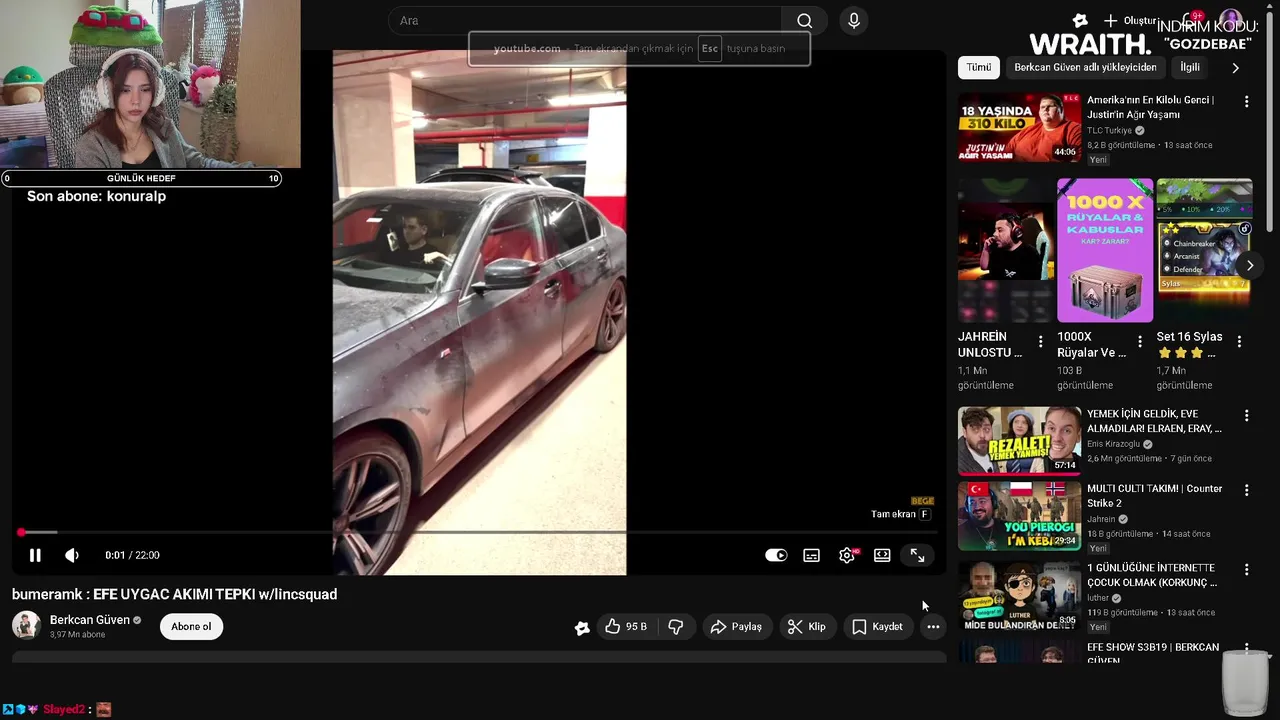Open TLC Türkiye channel name
Viewport: 1280px width, 720px height.
tap(1109, 130)
